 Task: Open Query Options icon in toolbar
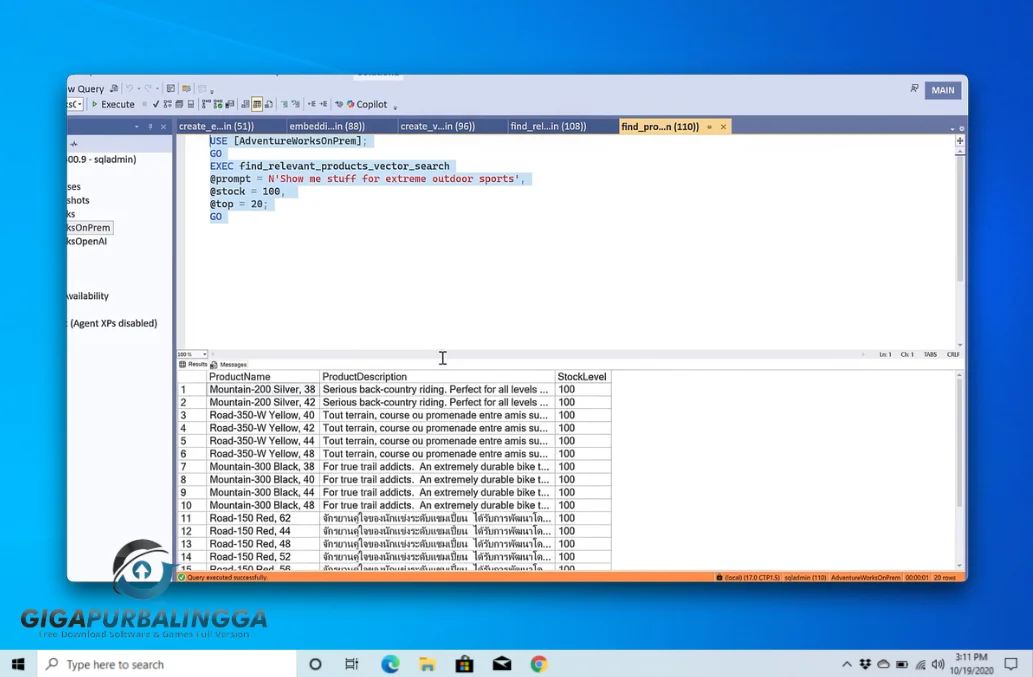tap(179, 104)
